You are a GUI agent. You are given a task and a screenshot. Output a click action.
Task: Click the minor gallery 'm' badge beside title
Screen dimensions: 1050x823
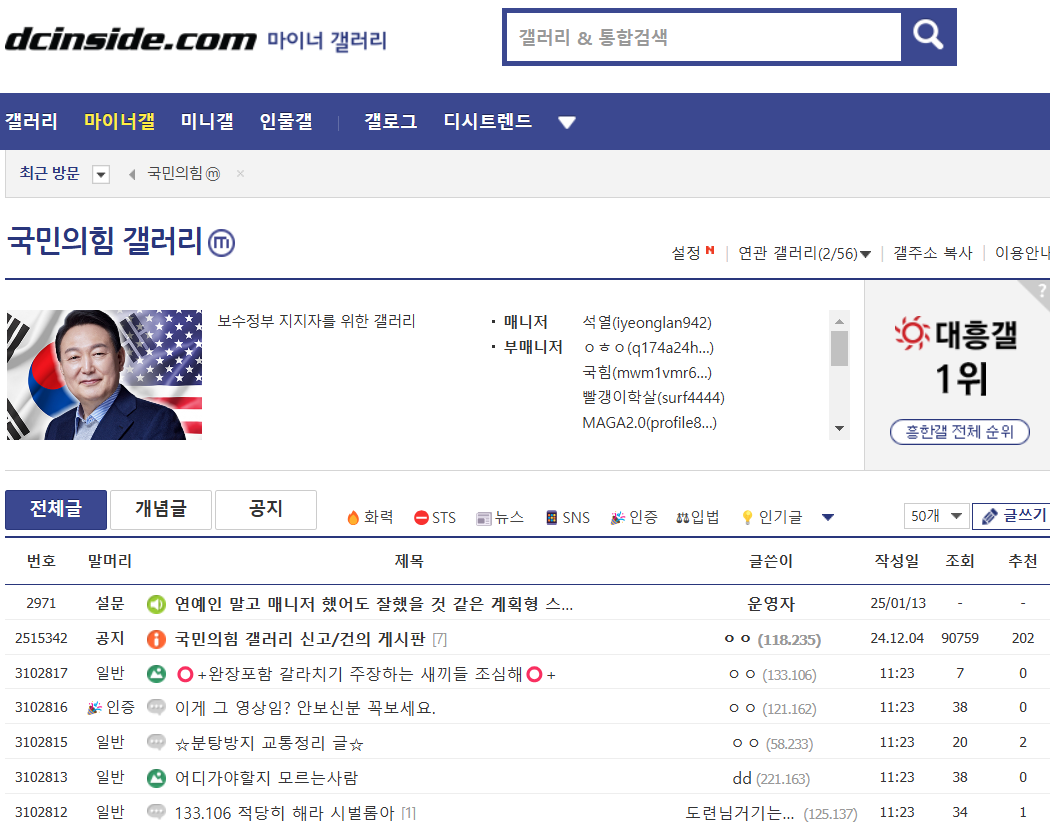222,242
